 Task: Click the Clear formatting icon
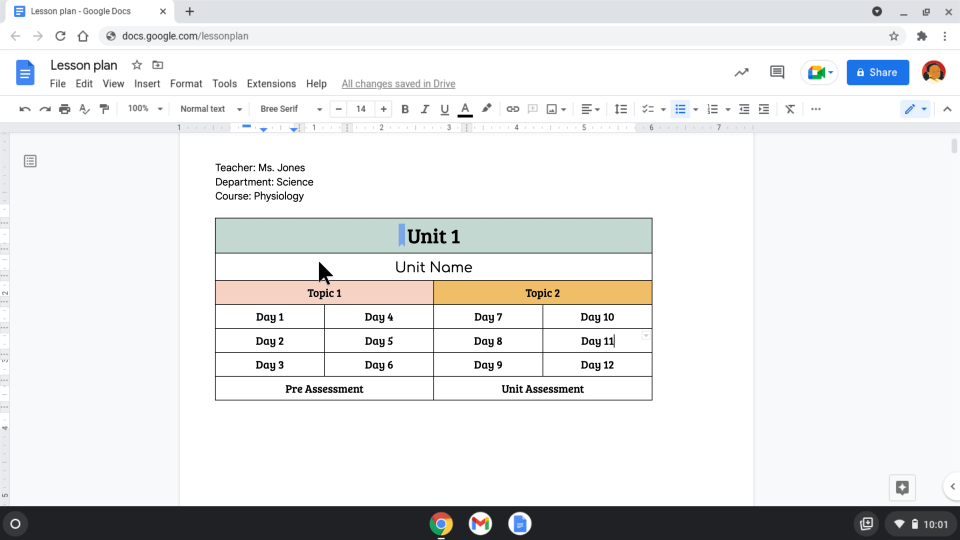tap(790, 109)
